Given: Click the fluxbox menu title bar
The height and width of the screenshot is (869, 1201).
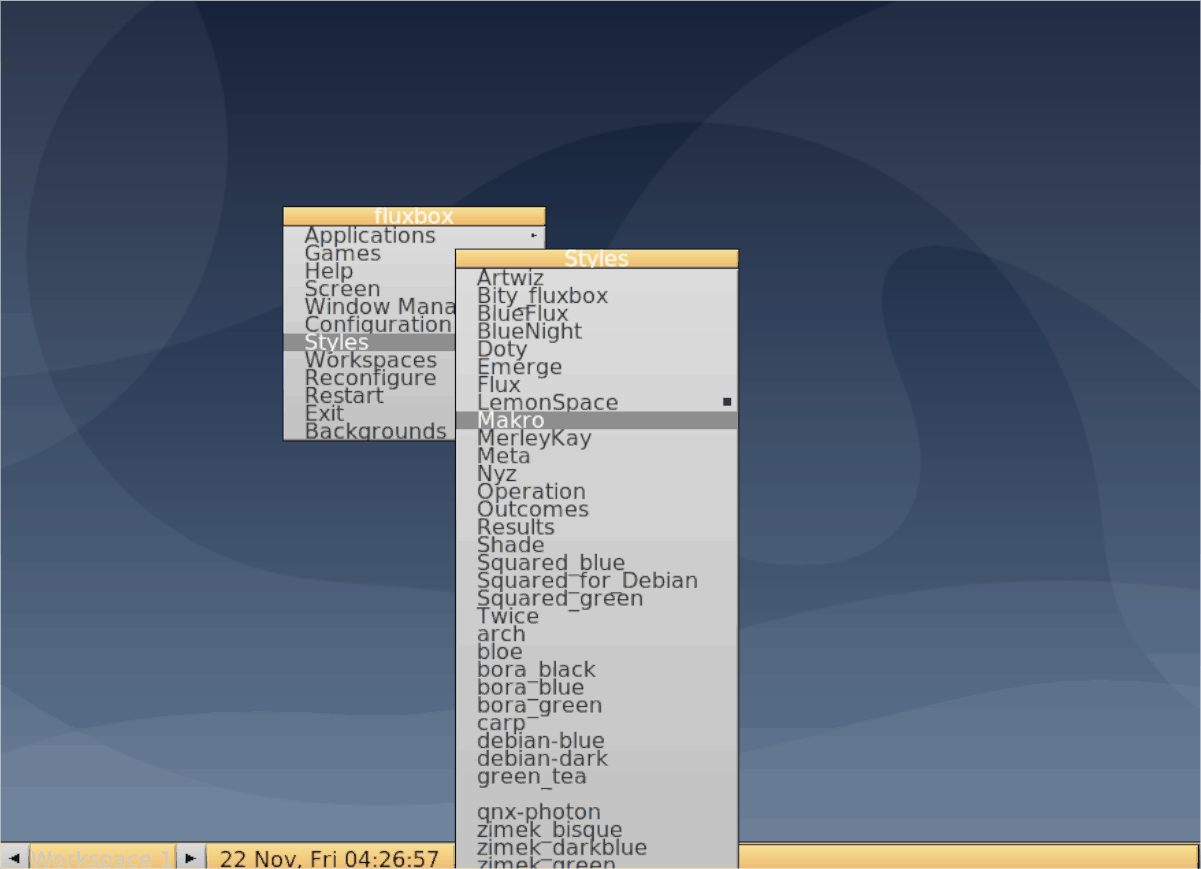Looking at the screenshot, I should click(x=414, y=215).
